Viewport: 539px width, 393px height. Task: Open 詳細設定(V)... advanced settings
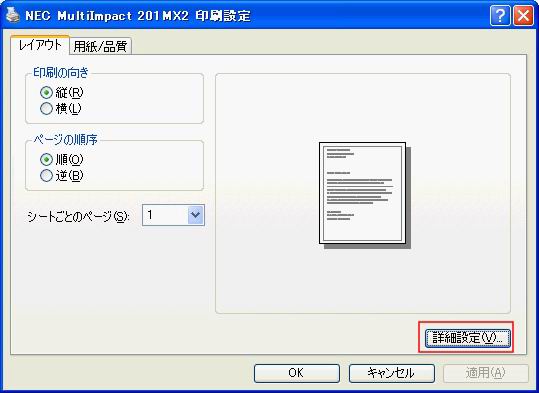(x=468, y=338)
